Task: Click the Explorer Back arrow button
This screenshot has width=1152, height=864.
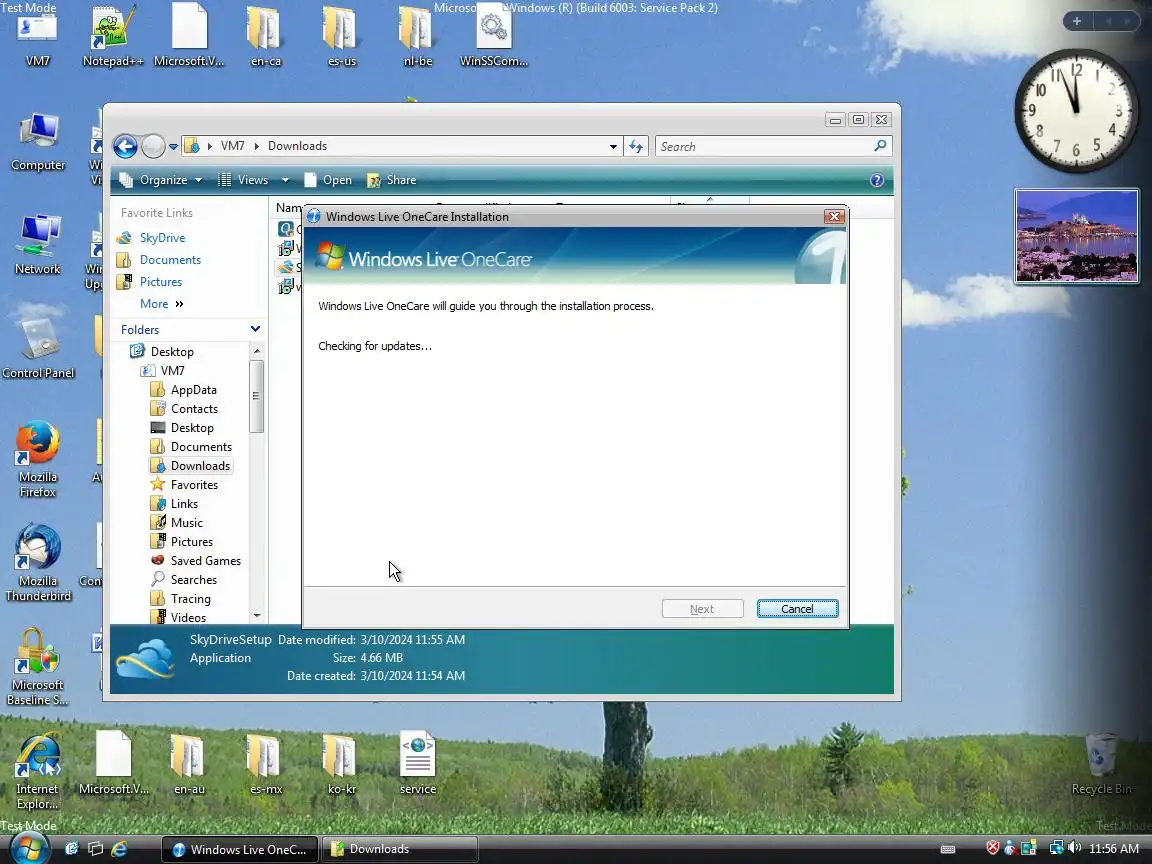Action: 126,146
